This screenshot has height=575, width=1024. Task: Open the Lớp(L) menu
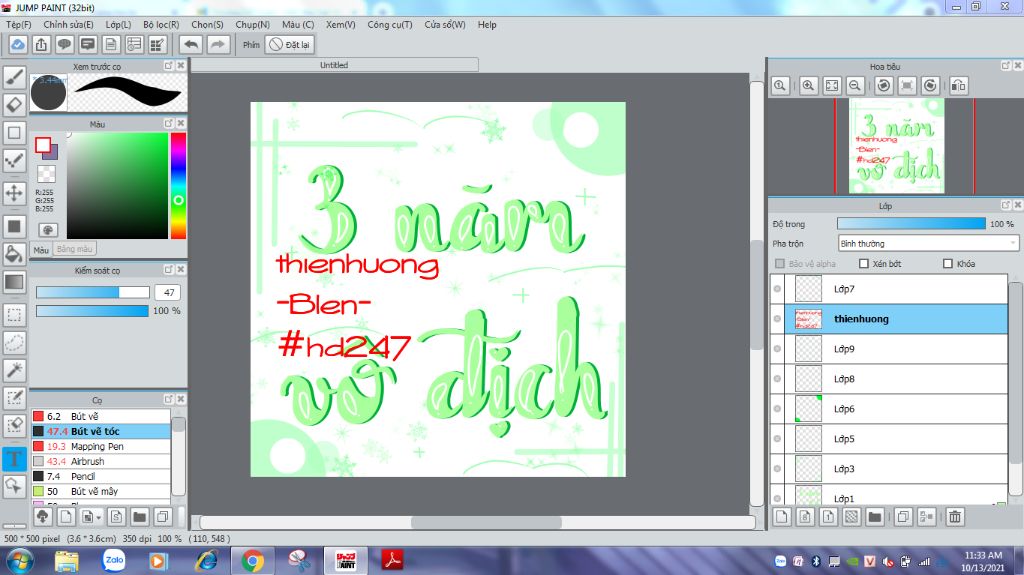(118, 24)
